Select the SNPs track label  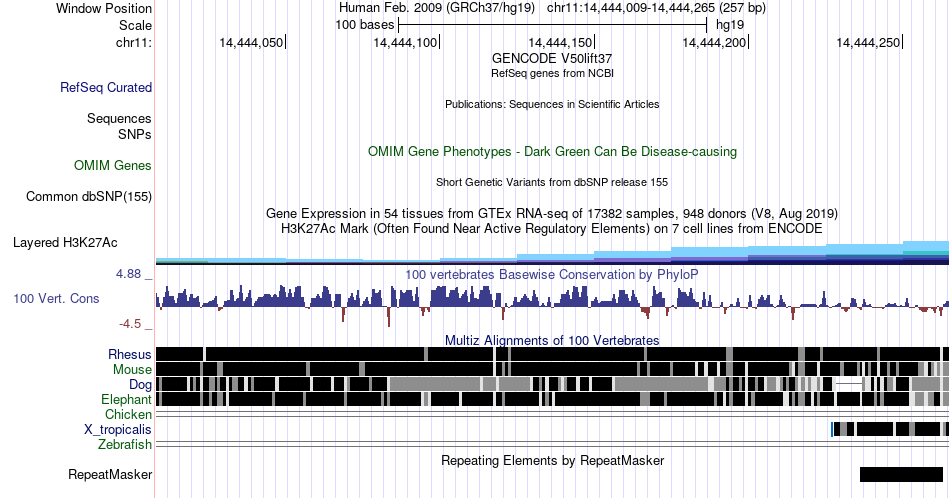coord(135,134)
